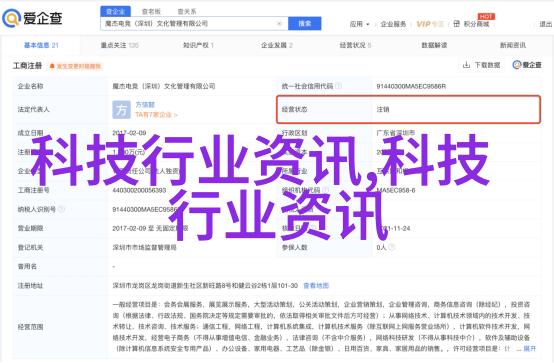This screenshot has width=554, height=363.
Task: Click the 工商注册 section heading
Action: pos(27,66)
